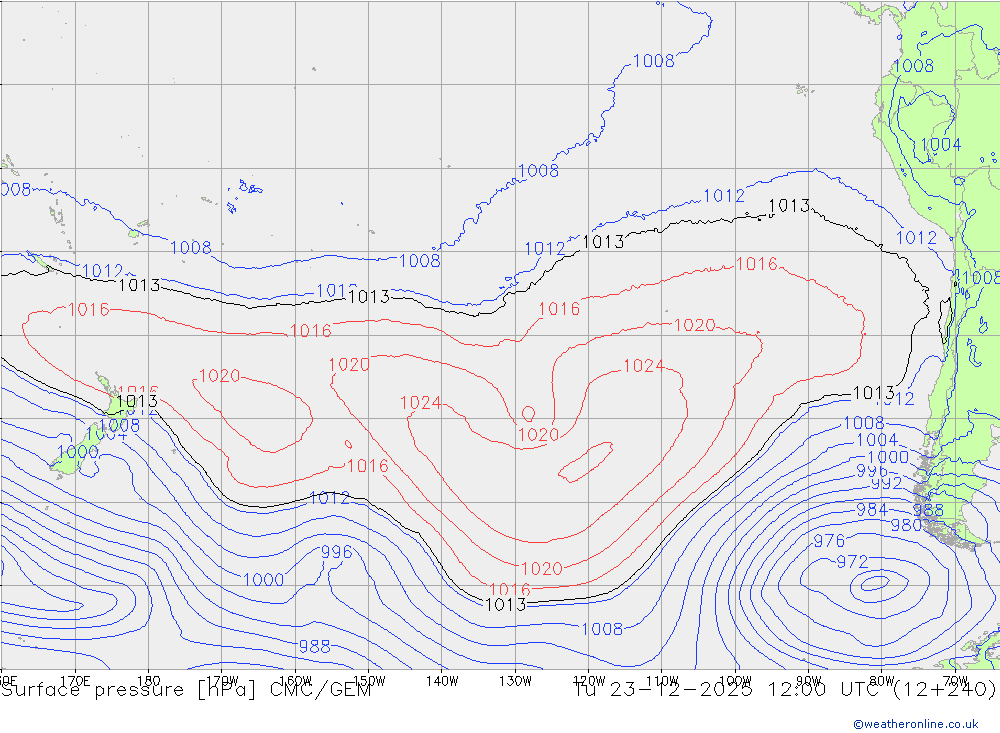Viewport: 1000px width, 733px height.
Task: Click the small closed high contour near 130W
Action: pyautogui.click(x=528, y=414)
